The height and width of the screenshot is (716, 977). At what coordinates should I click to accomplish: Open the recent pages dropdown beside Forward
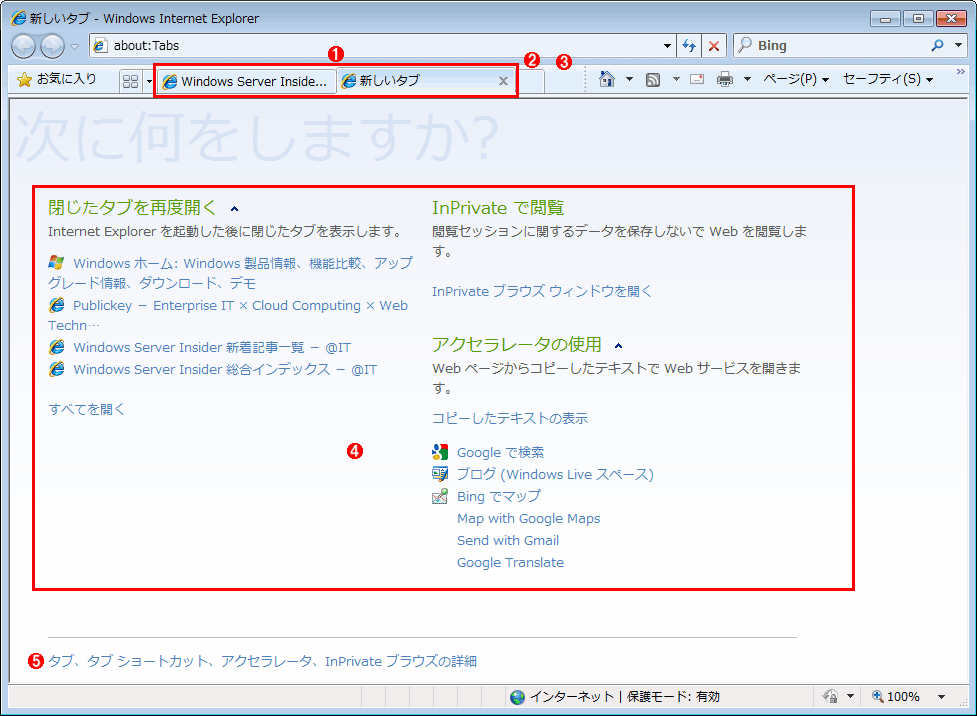75,46
